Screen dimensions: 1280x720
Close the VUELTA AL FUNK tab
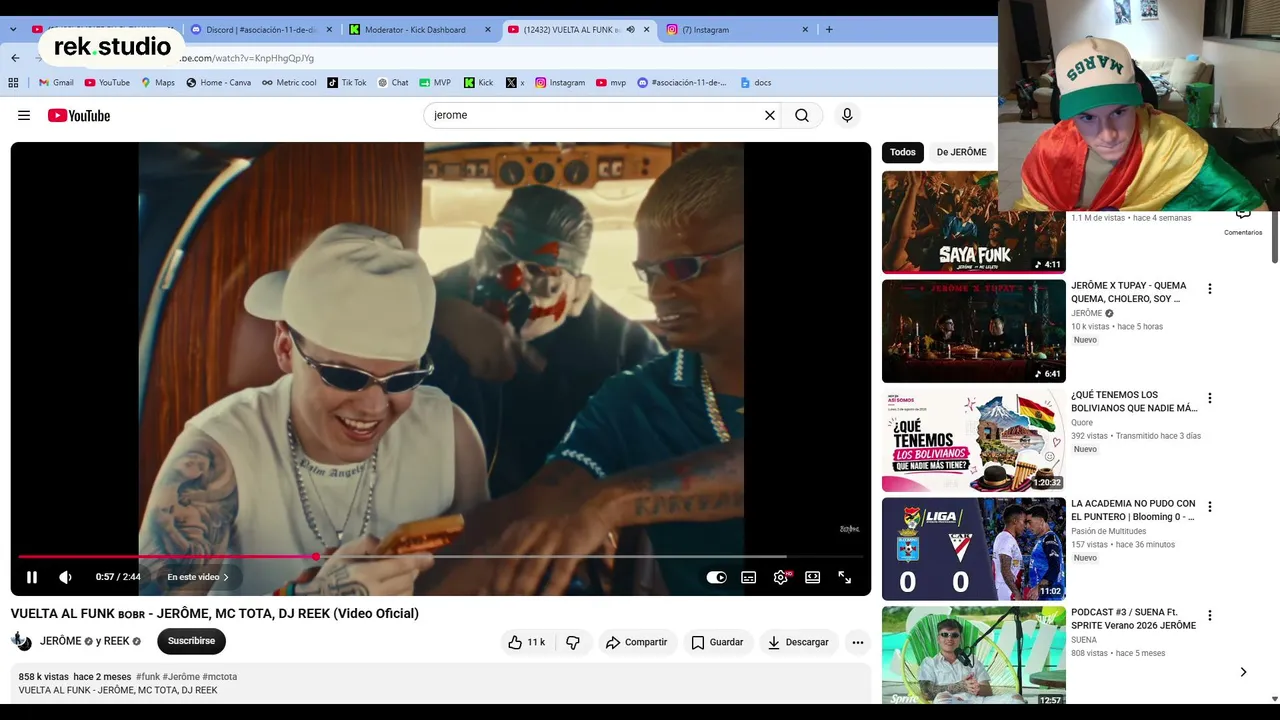pyautogui.click(x=646, y=30)
